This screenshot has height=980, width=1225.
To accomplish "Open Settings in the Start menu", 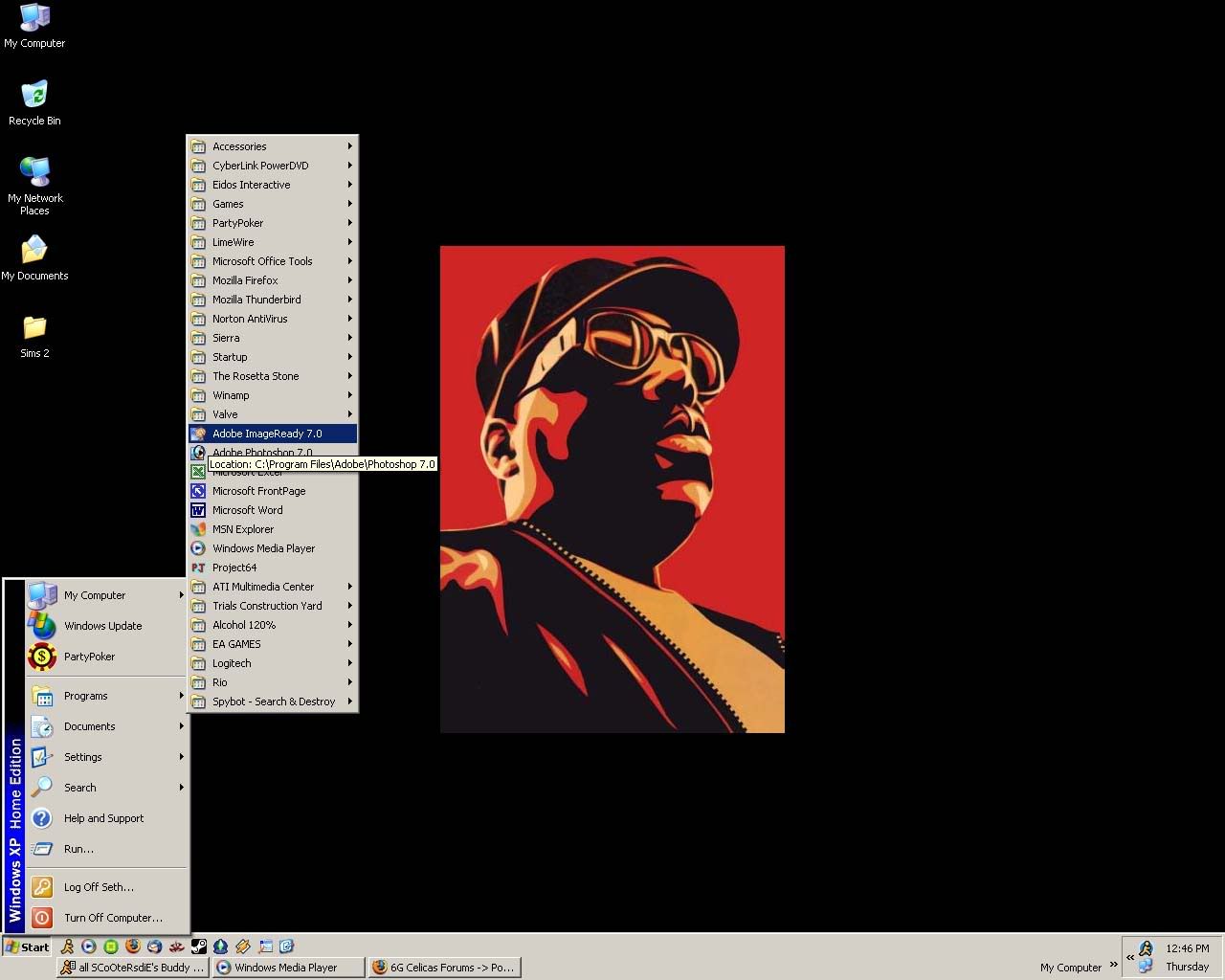I will click(105, 757).
